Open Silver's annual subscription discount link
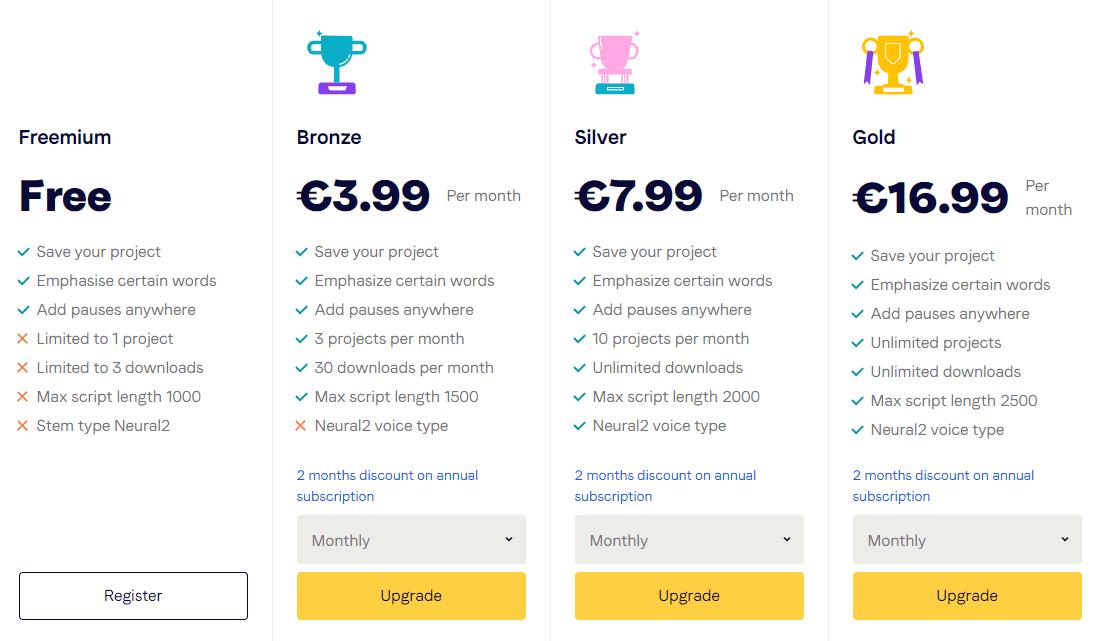The height and width of the screenshot is (641, 1101). tap(665, 485)
